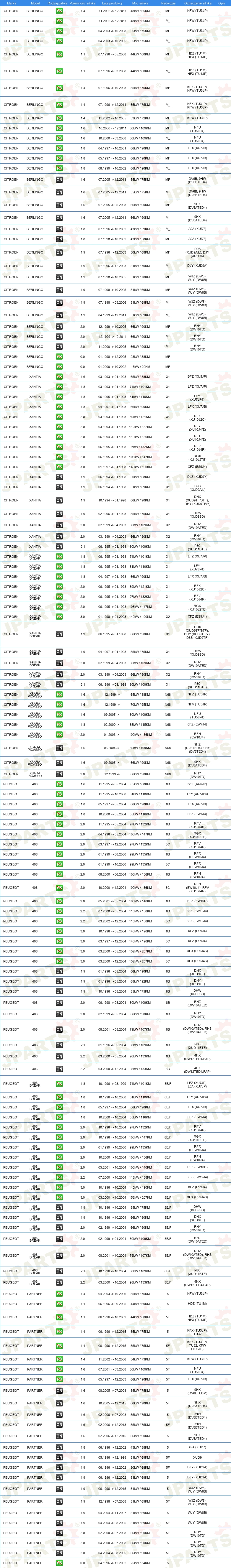Click petrol icon in Berlingo 53kW/72KM row
This screenshot has width=231, height=1568.
[59, 118]
